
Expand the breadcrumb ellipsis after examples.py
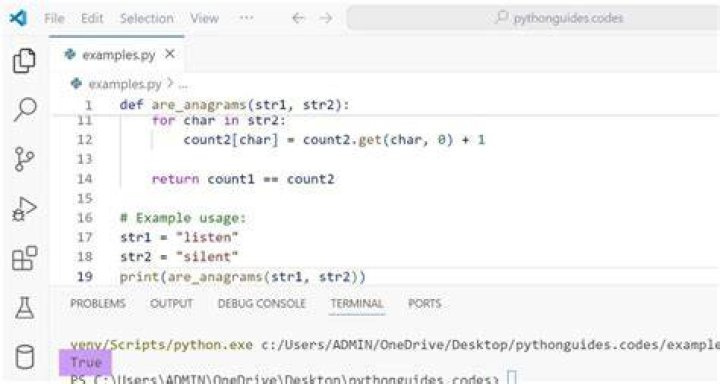(183, 85)
